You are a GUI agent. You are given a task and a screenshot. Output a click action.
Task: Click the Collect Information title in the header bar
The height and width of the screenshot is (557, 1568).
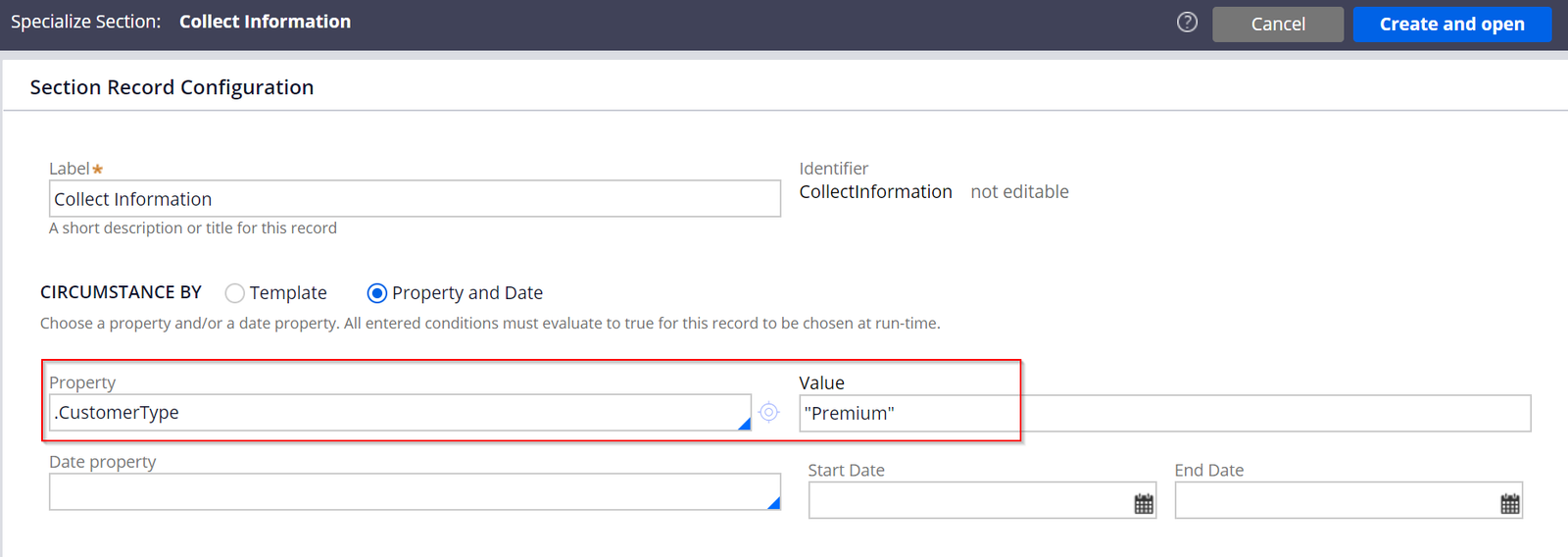[265, 22]
